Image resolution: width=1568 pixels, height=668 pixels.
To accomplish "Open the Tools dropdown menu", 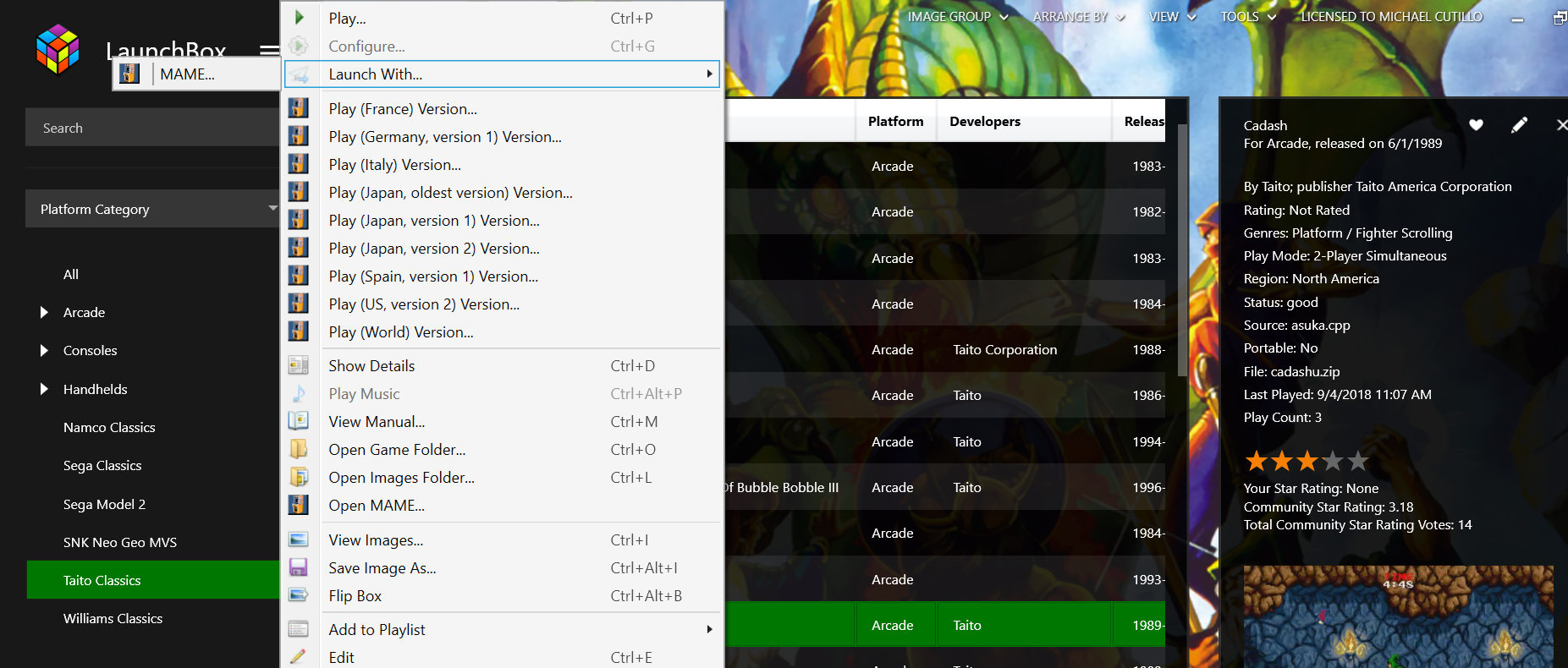I will (x=1248, y=17).
